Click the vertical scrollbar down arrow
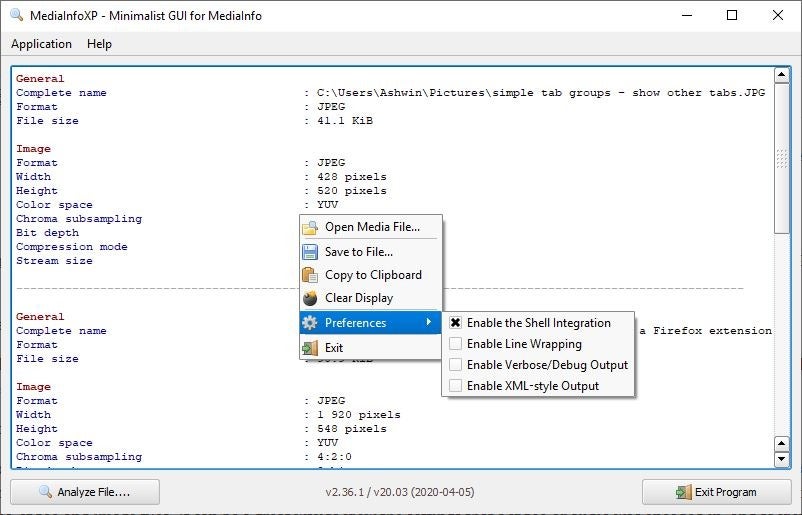Image resolution: width=802 pixels, height=515 pixels. tap(782, 459)
